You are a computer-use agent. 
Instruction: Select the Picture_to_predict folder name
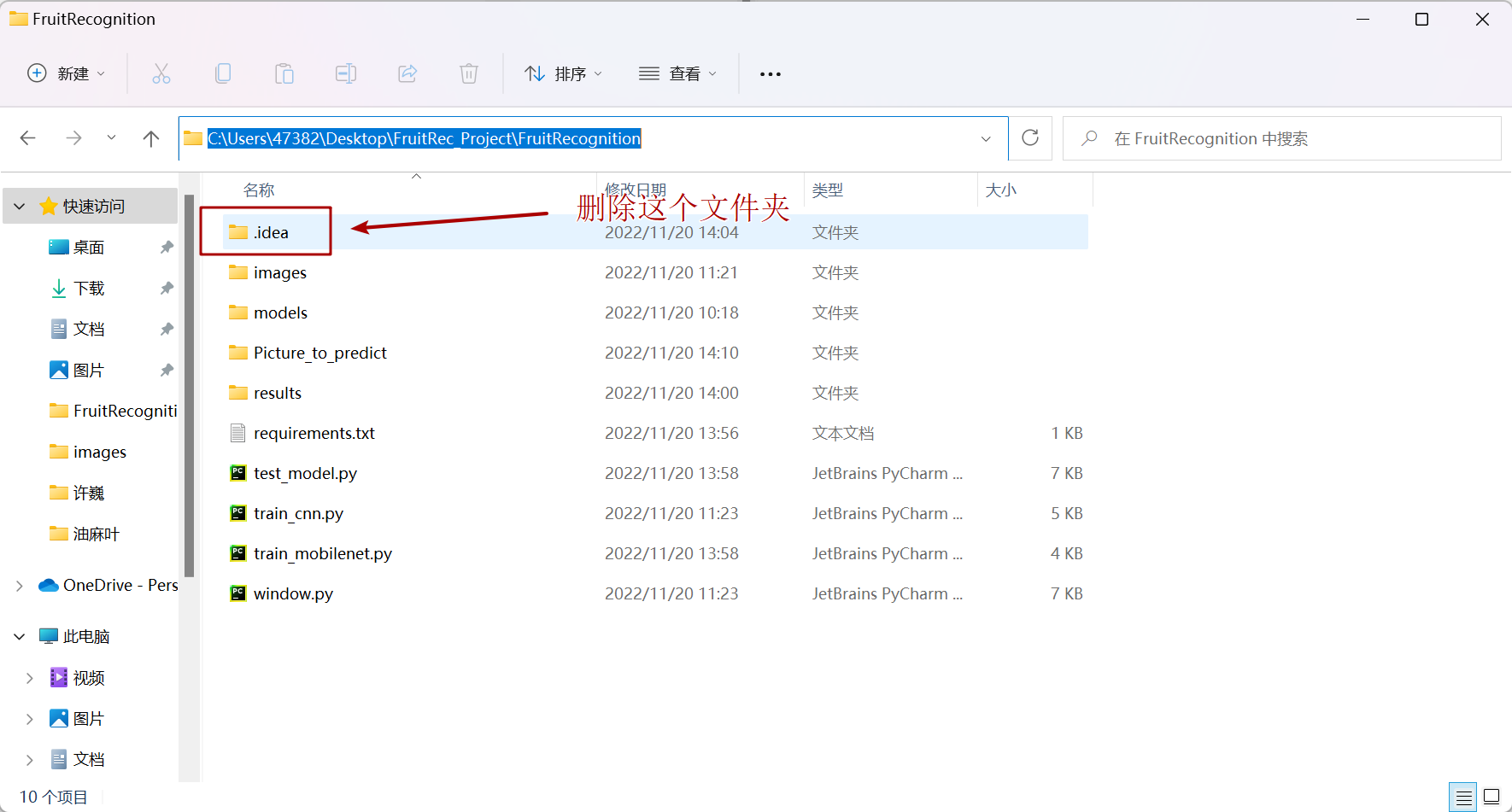coord(320,353)
